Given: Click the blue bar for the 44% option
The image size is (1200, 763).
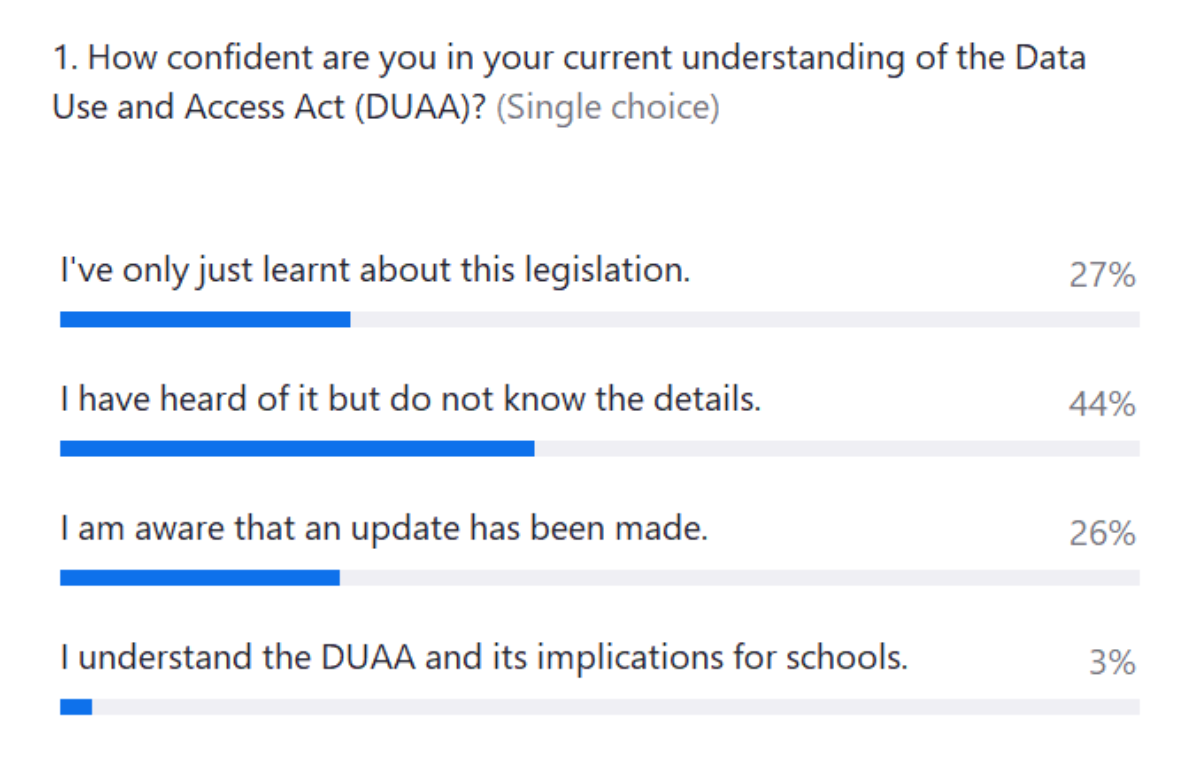Looking at the screenshot, I should point(297,448).
